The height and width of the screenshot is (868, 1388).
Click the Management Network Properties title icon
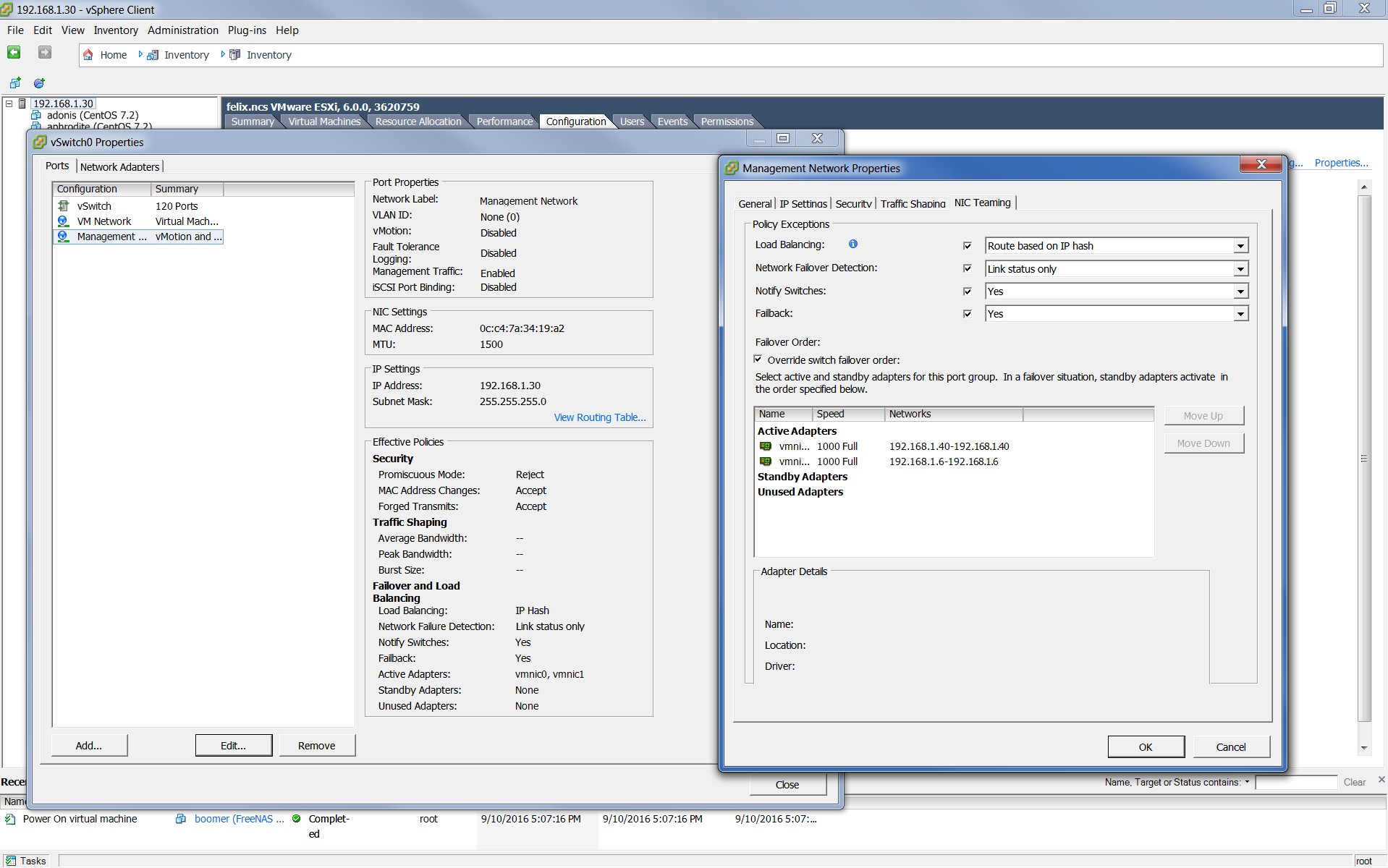[x=732, y=169]
